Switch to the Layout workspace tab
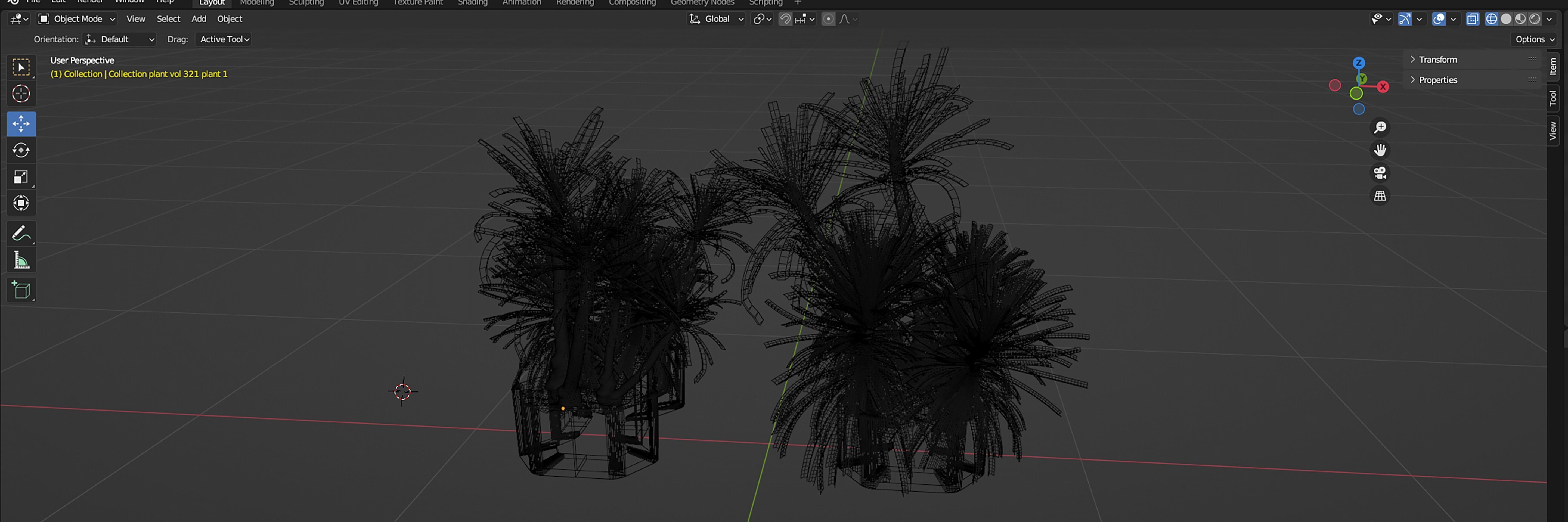 pos(212,3)
